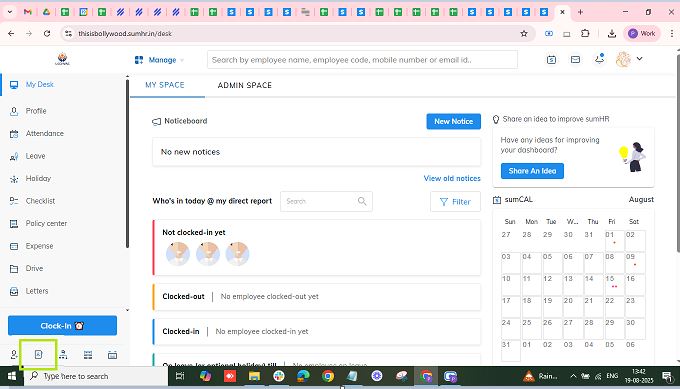Click the View old notices link
The height and width of the screenshot is (389, 680).
point(452,178)
